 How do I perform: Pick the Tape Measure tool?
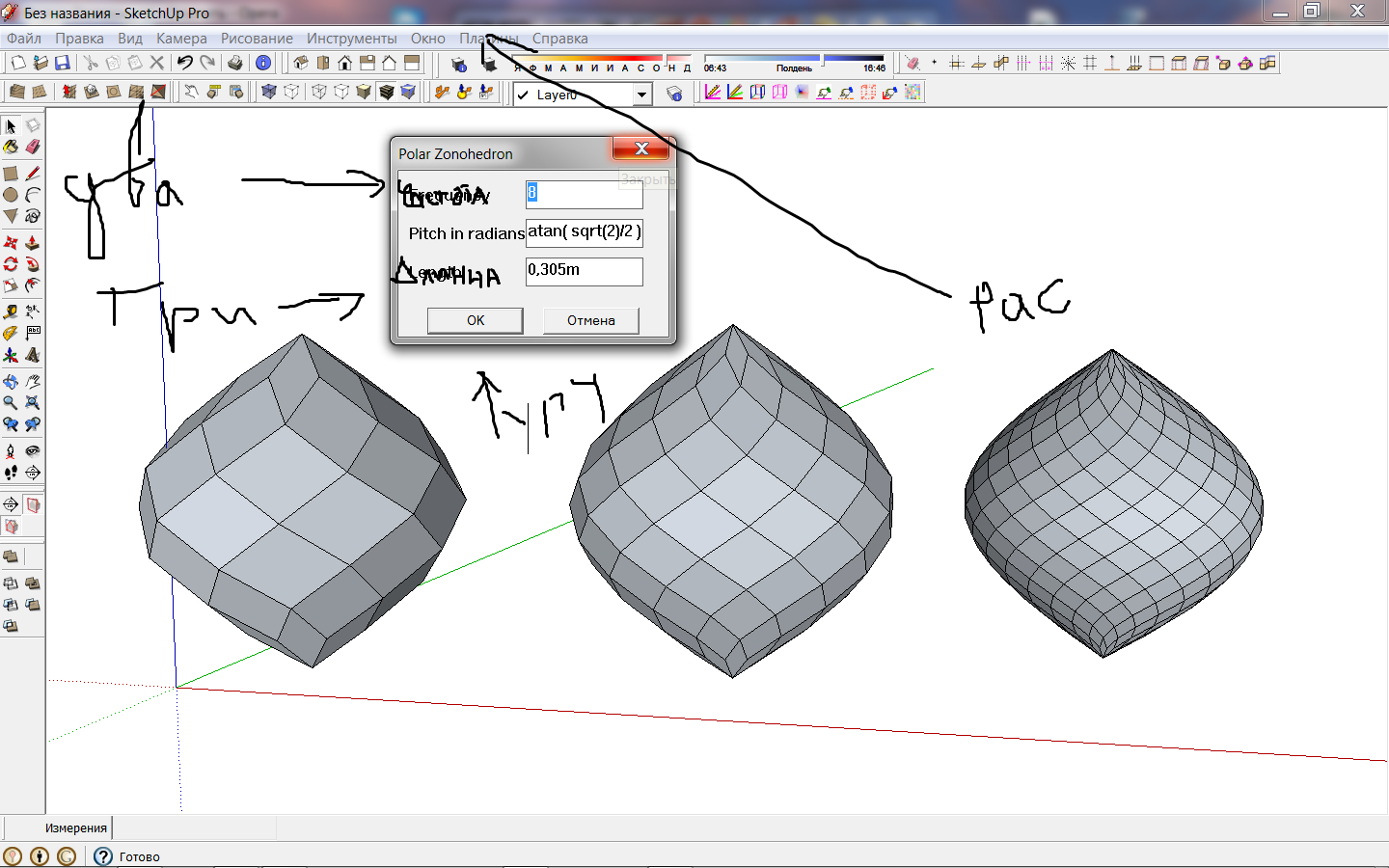pos(11,312)
